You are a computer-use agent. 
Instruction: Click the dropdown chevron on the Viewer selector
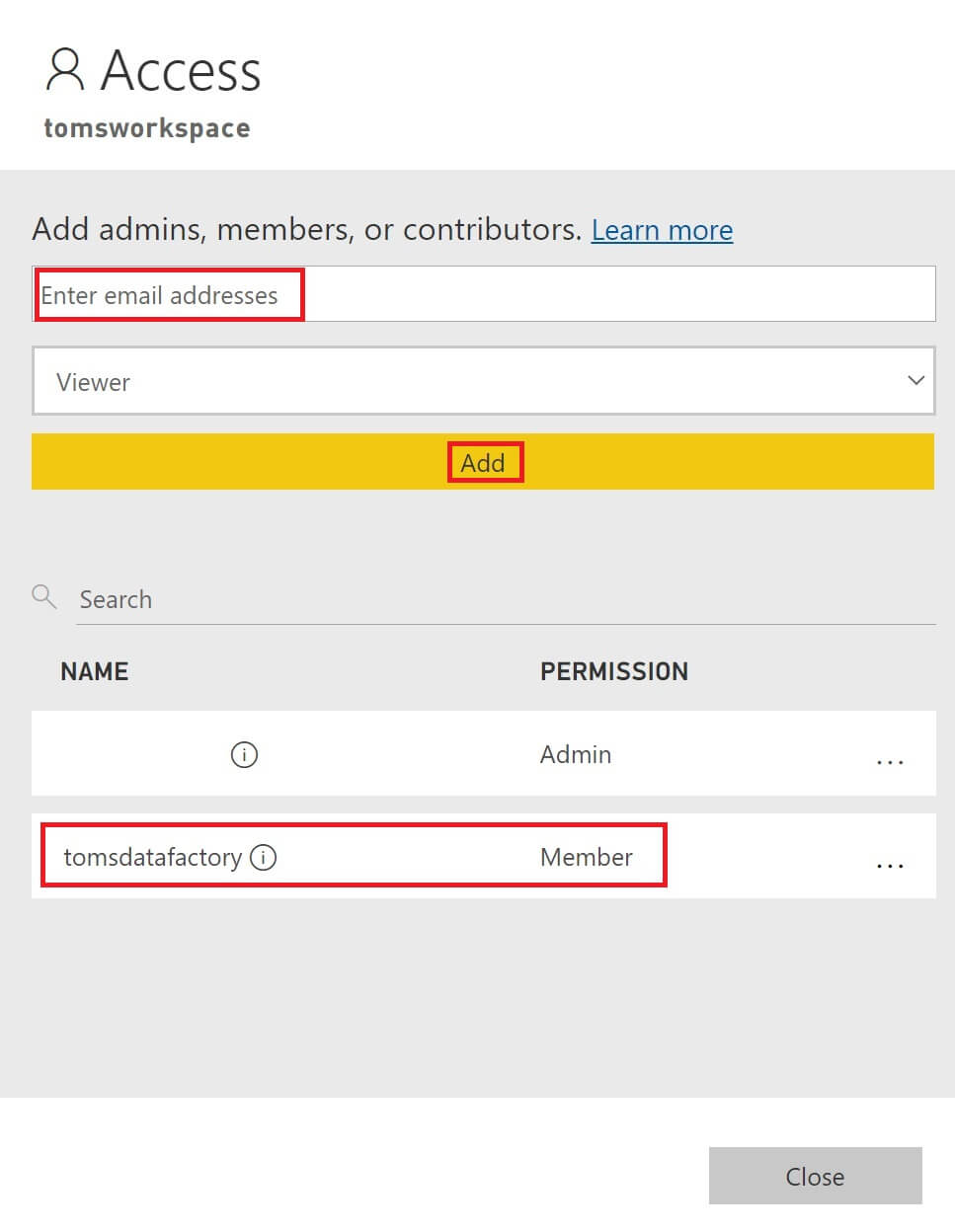[x=915, y=380]
